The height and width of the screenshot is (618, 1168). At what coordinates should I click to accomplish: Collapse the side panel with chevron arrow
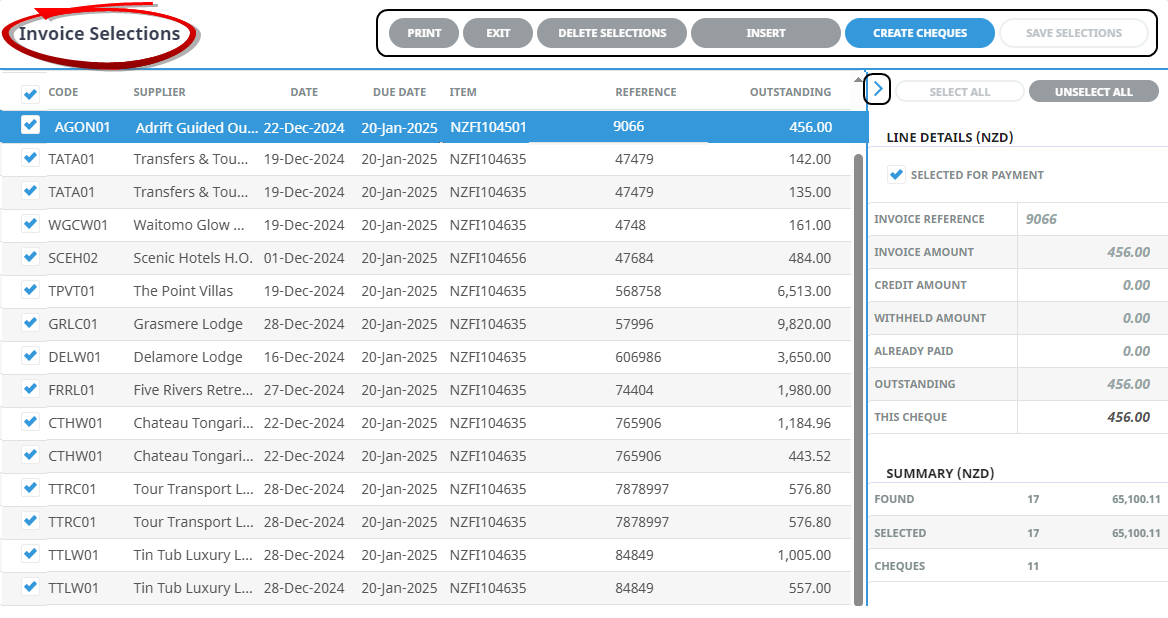tap(877, 89)
